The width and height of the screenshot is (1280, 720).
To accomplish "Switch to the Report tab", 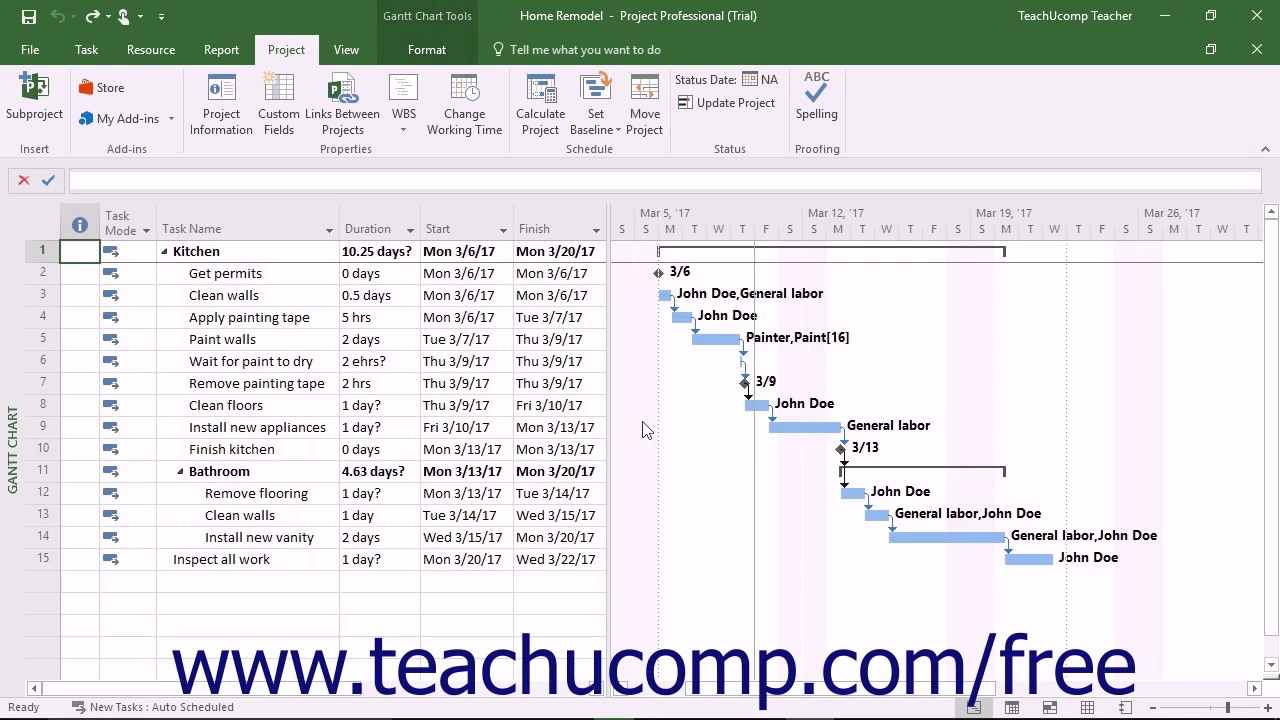I will 221,50.
